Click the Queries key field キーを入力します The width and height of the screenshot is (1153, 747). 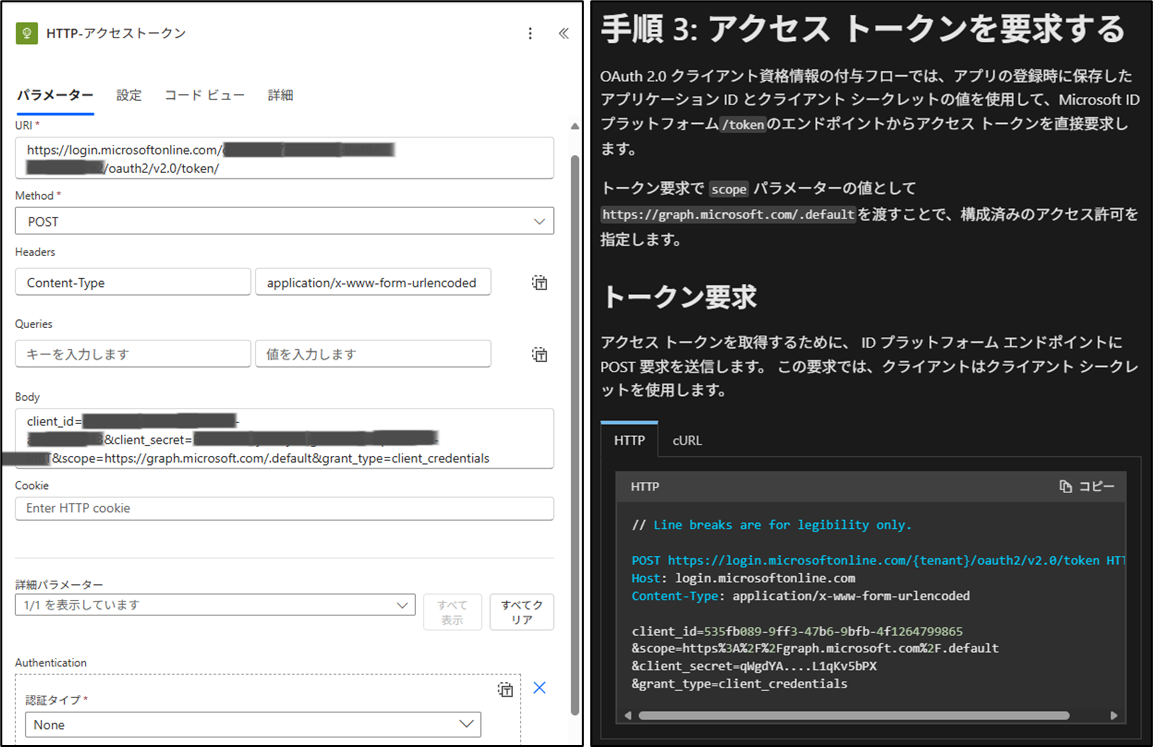tap(133, 354)
